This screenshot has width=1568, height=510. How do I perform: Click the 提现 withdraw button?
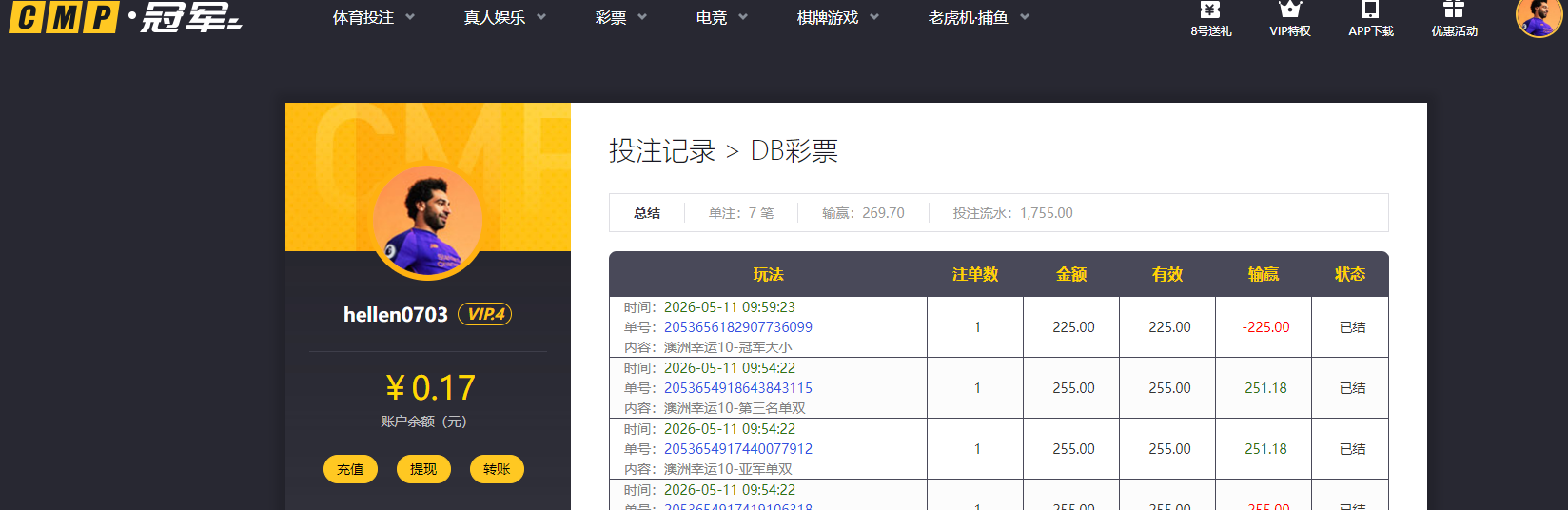pyautogui.click(x=423, y=469)
